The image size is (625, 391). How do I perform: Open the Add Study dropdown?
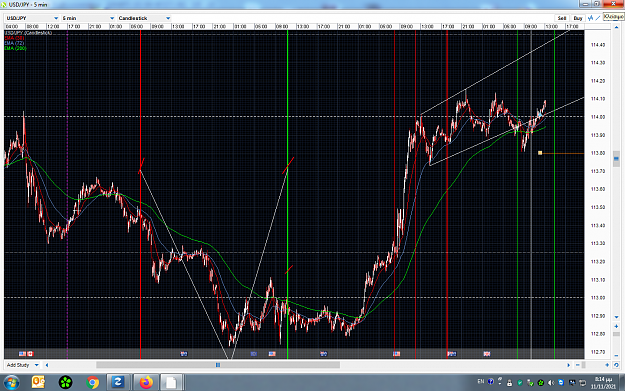tap(22, 365)
